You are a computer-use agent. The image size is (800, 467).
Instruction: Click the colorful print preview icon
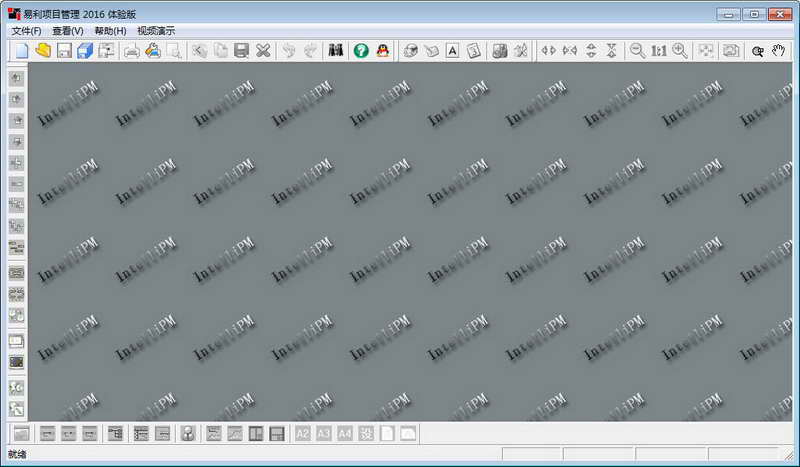pyautogui.click(x=153, y=51)
